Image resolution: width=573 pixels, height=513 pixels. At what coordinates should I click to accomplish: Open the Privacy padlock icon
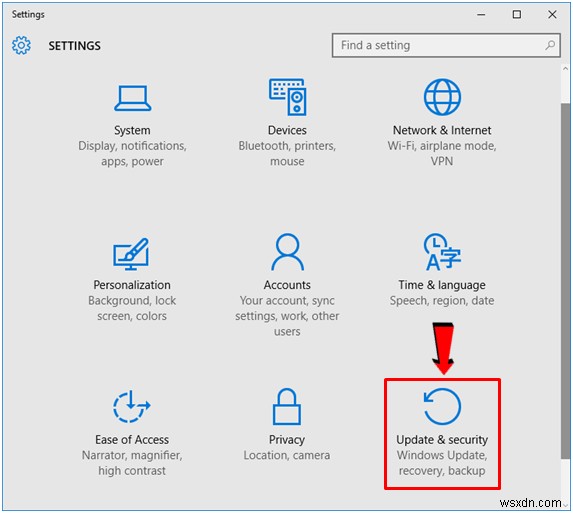pyautogui.click(x=287, y=406)
